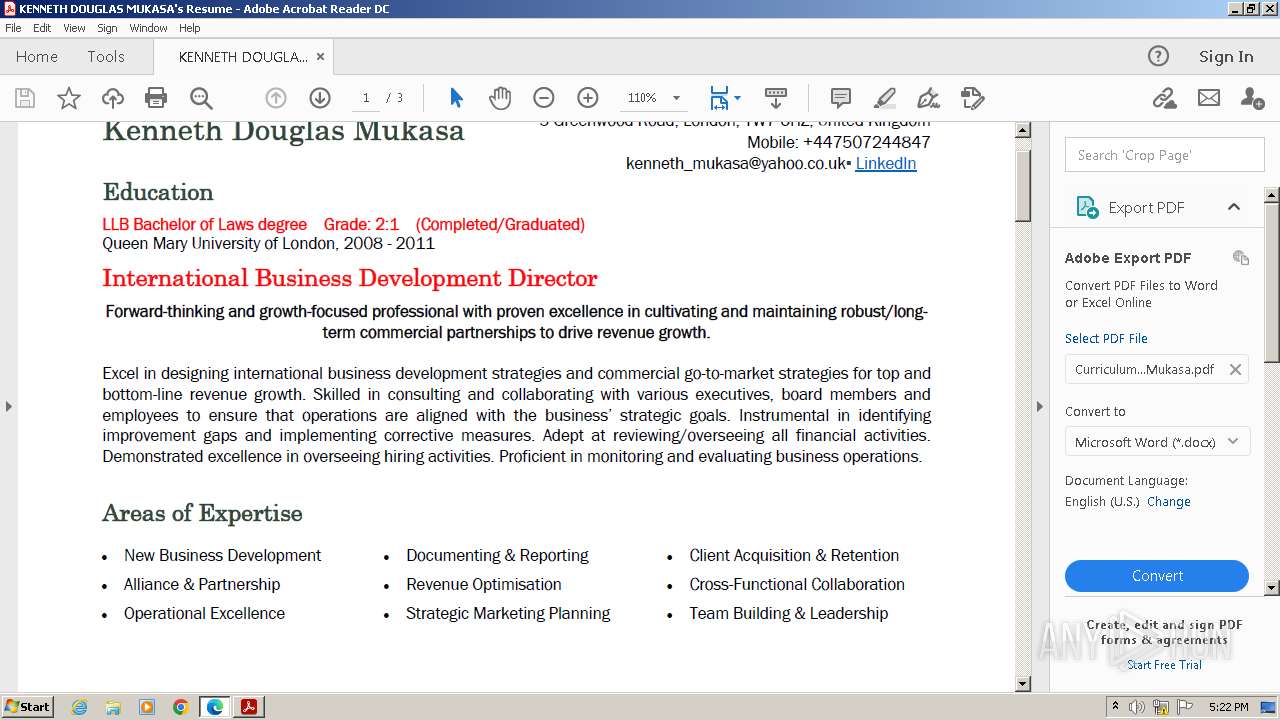Print the document with printer icon
The image size is (1280, 720).
(156, 98)
